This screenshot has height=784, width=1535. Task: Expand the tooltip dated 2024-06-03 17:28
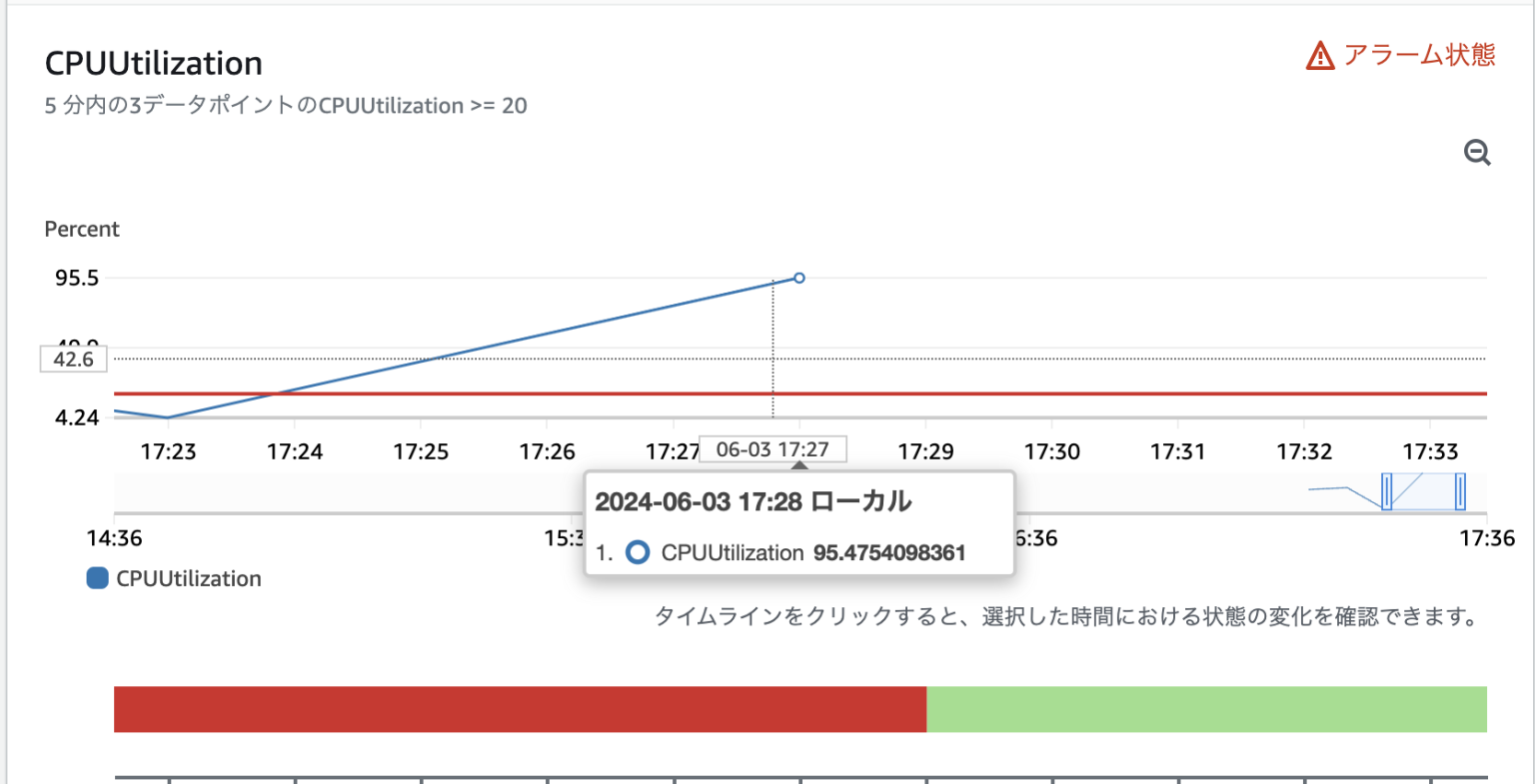click(x=755, y=501)
